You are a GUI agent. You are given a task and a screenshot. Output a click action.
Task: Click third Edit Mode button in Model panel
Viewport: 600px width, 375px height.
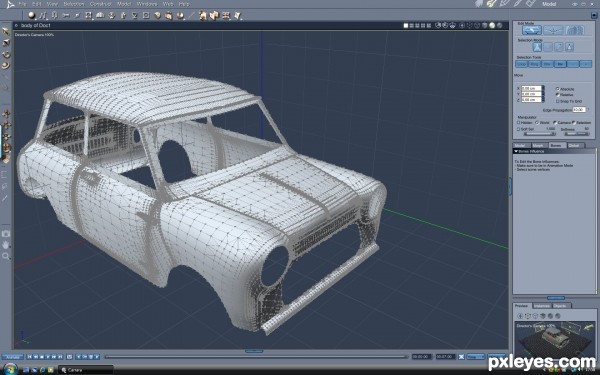[574, 30]
